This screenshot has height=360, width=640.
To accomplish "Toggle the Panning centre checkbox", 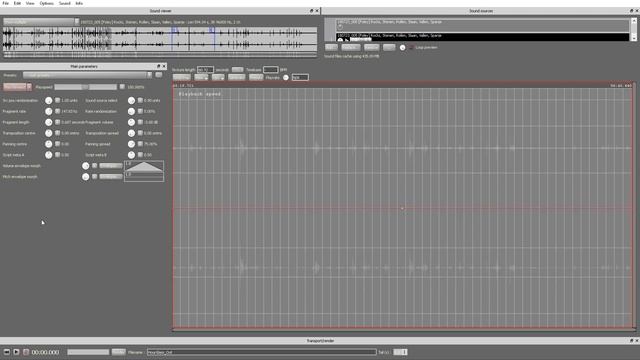I will [58, 144].
